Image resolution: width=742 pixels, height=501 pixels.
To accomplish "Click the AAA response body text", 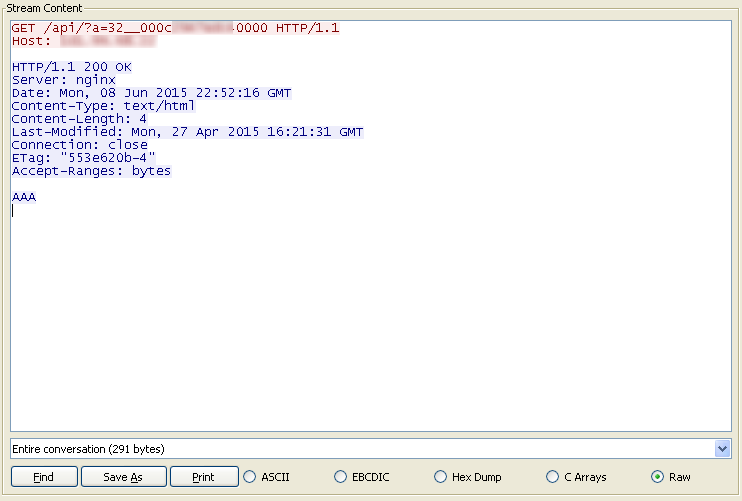I will coord(24,197).
